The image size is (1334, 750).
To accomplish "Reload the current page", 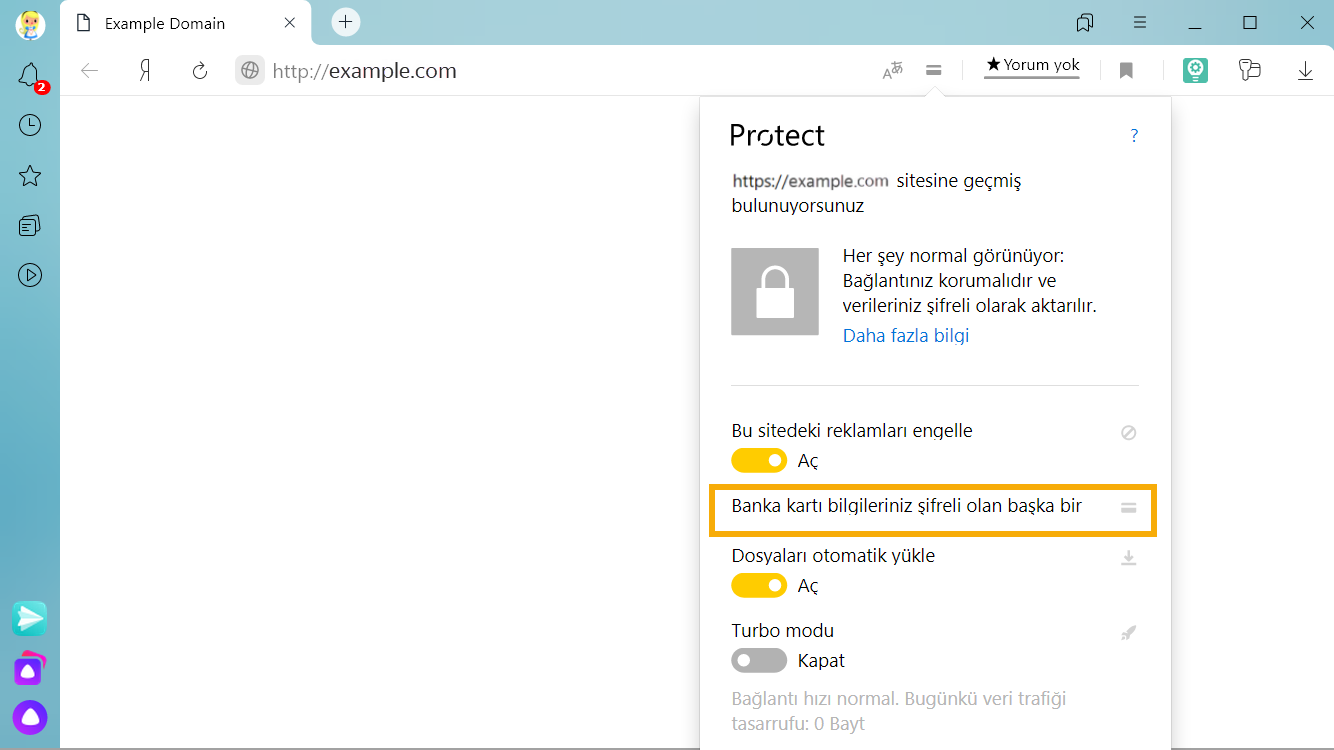I will coord(200,70).
